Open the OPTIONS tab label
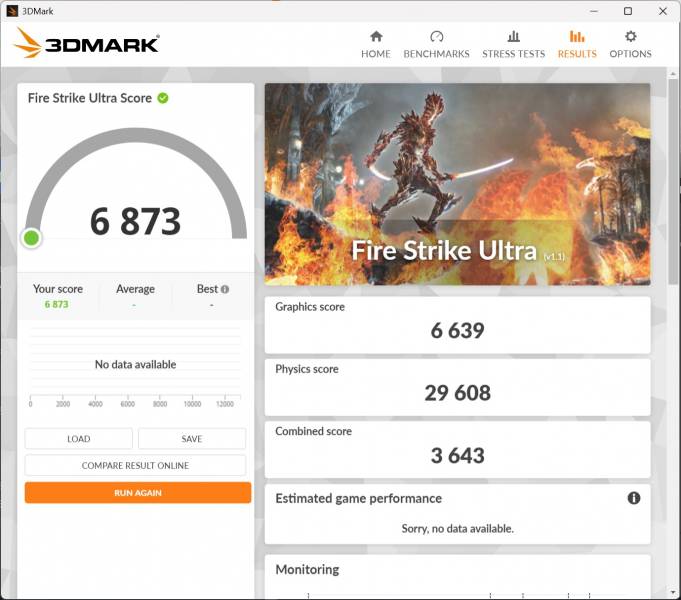The height and width of the screenshot is (600, 681). (630, 54)
